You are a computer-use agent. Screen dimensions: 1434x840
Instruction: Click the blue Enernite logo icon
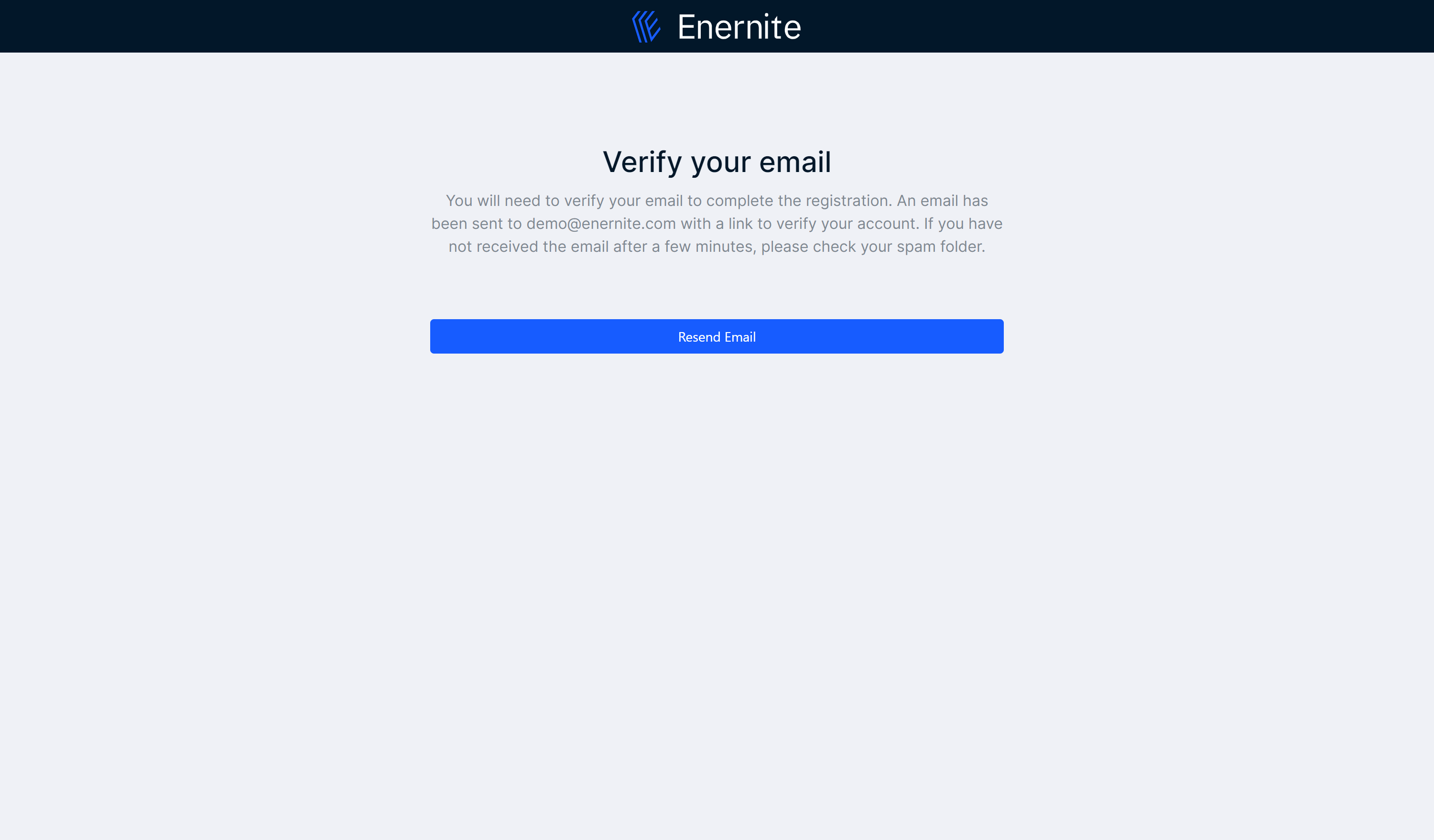pos(646,27)
